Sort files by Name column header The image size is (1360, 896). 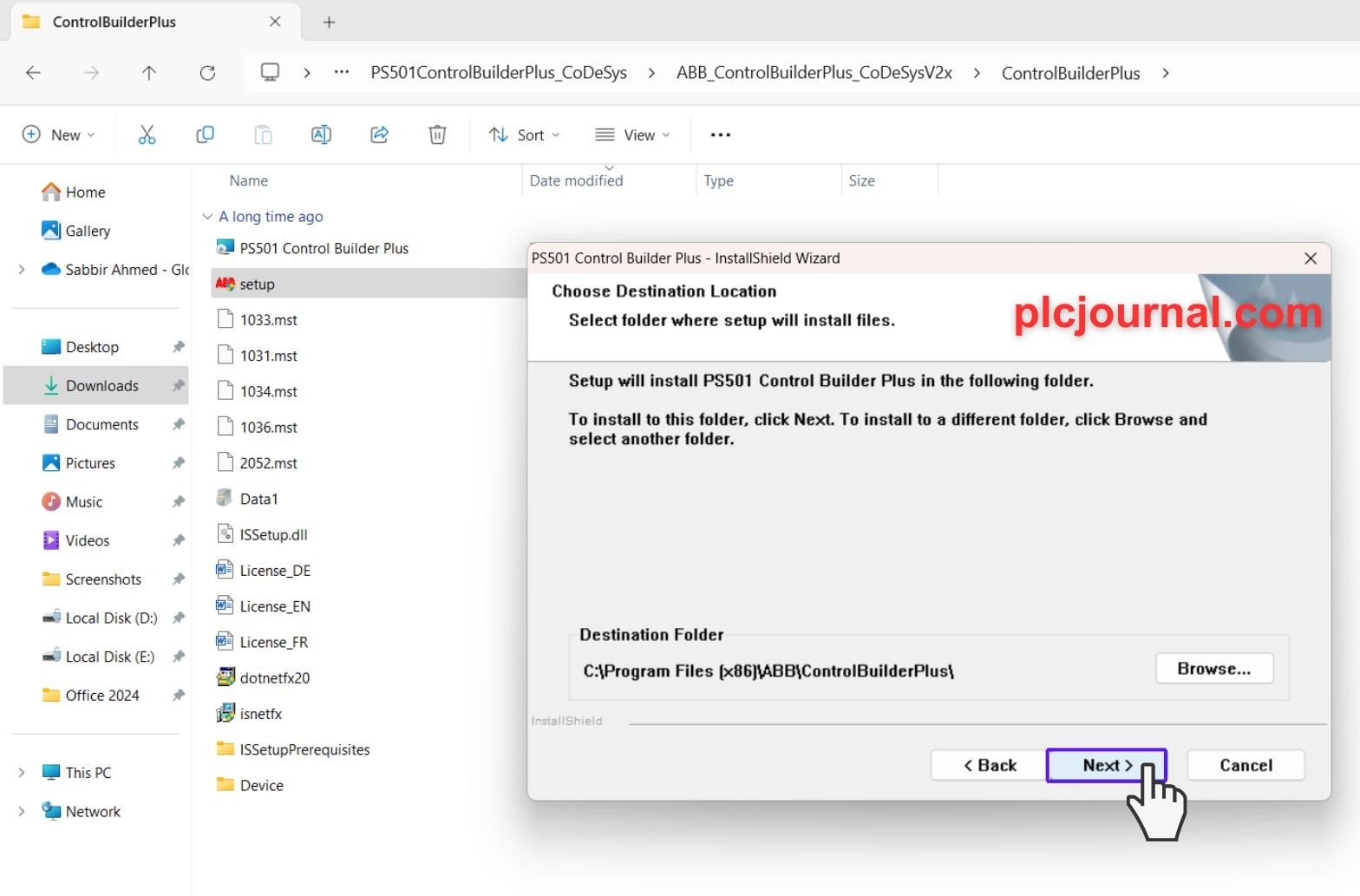click(249, 180)
